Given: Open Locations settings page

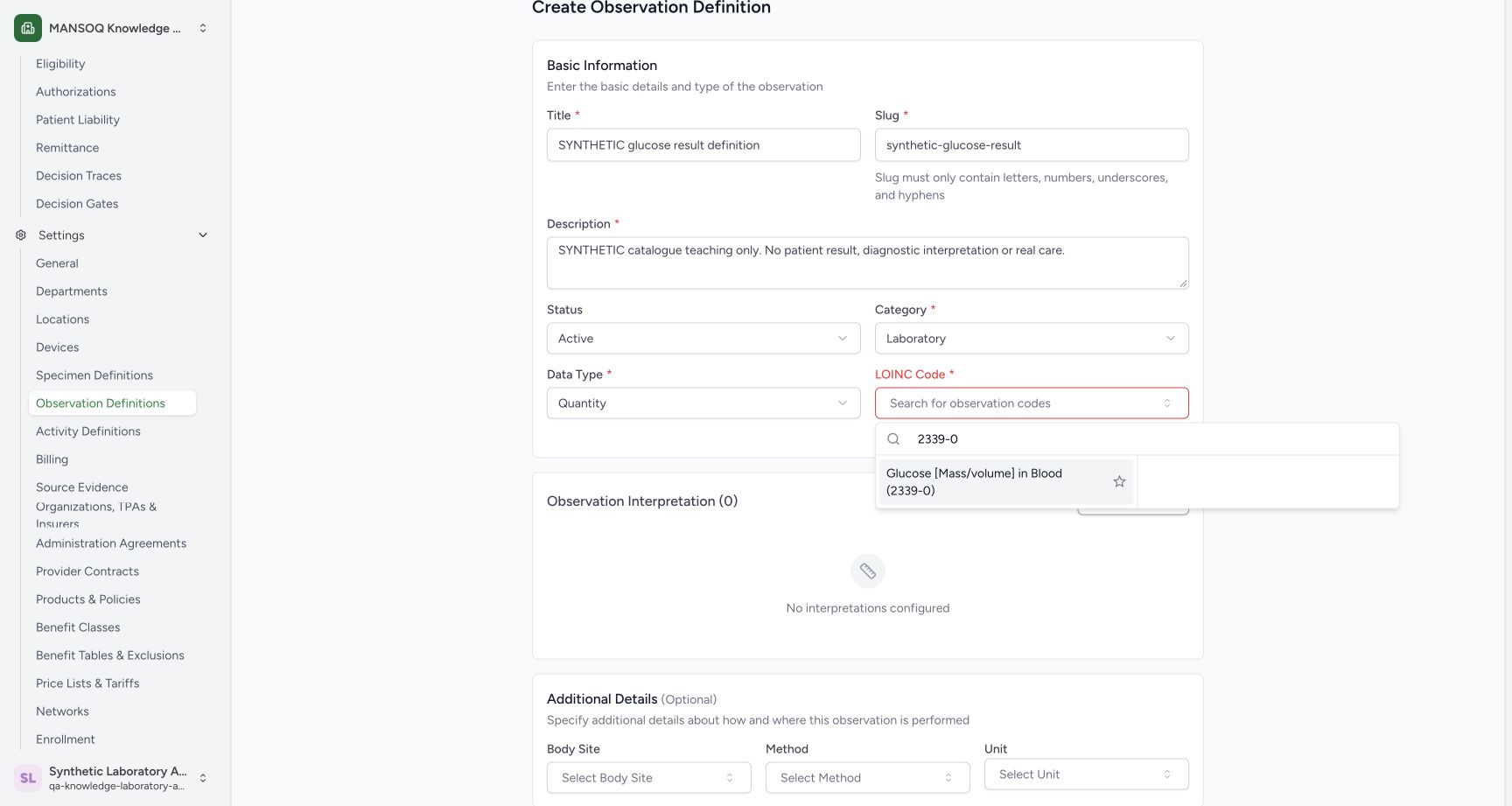Looking at the screenshot, I should tap(62, 319).
